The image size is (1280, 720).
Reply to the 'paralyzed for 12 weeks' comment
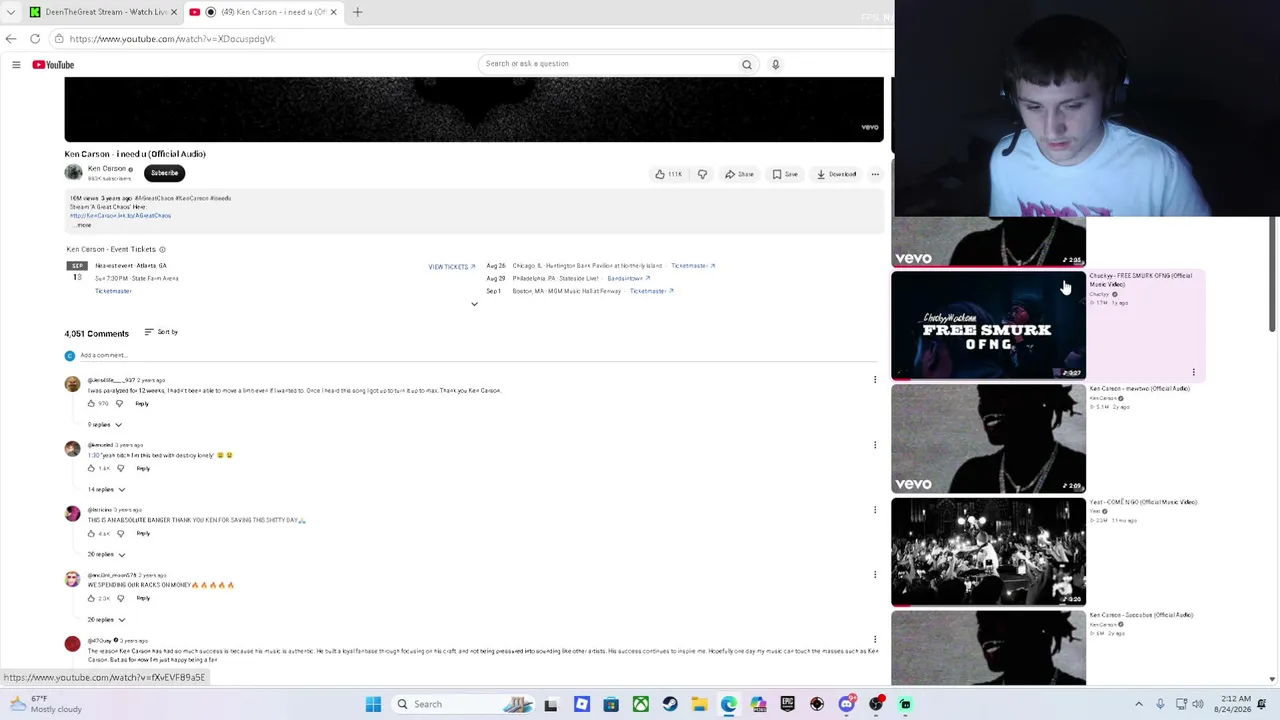[x=142, y=404]
